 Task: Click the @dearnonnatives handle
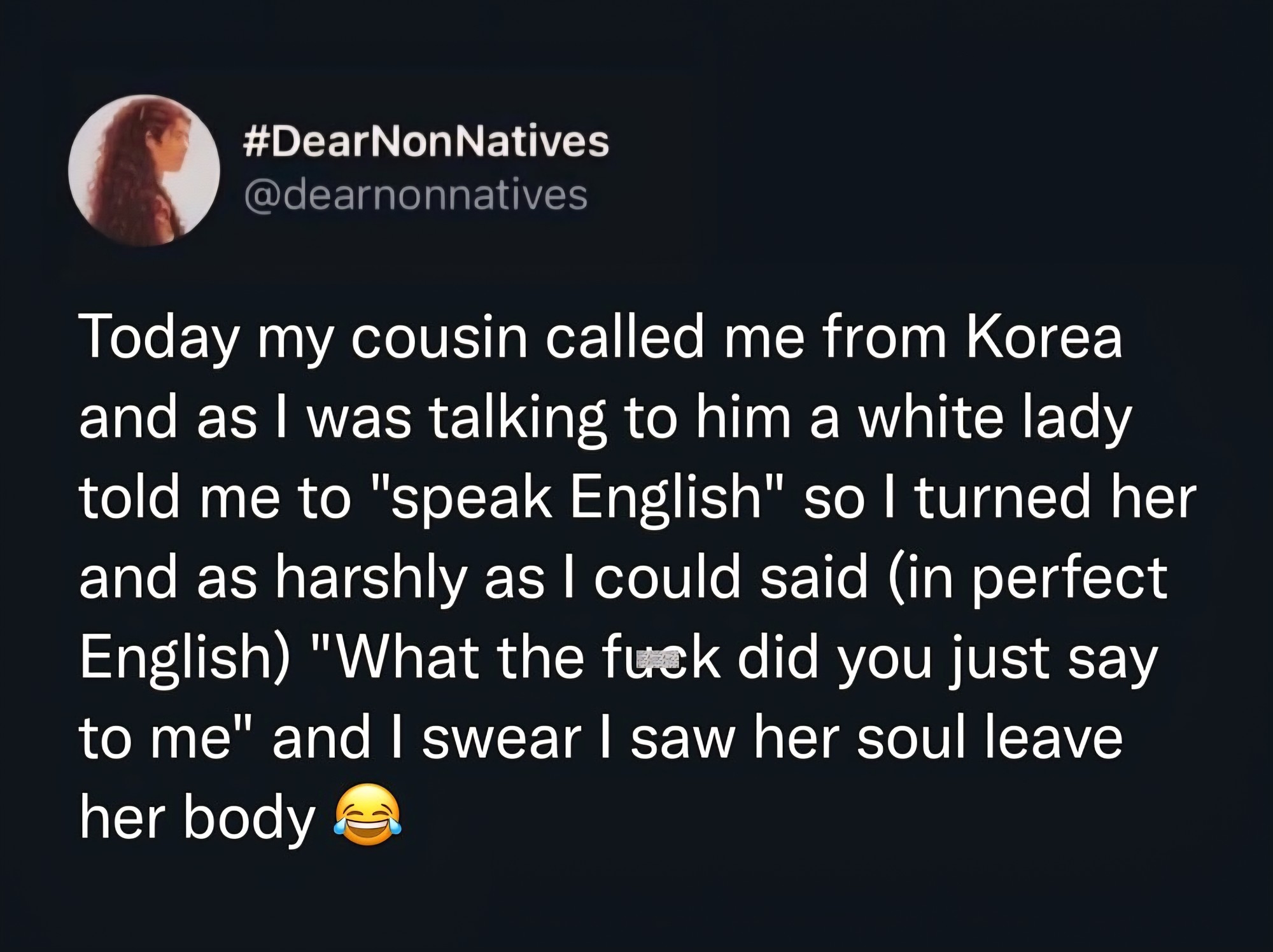[416, 195]
